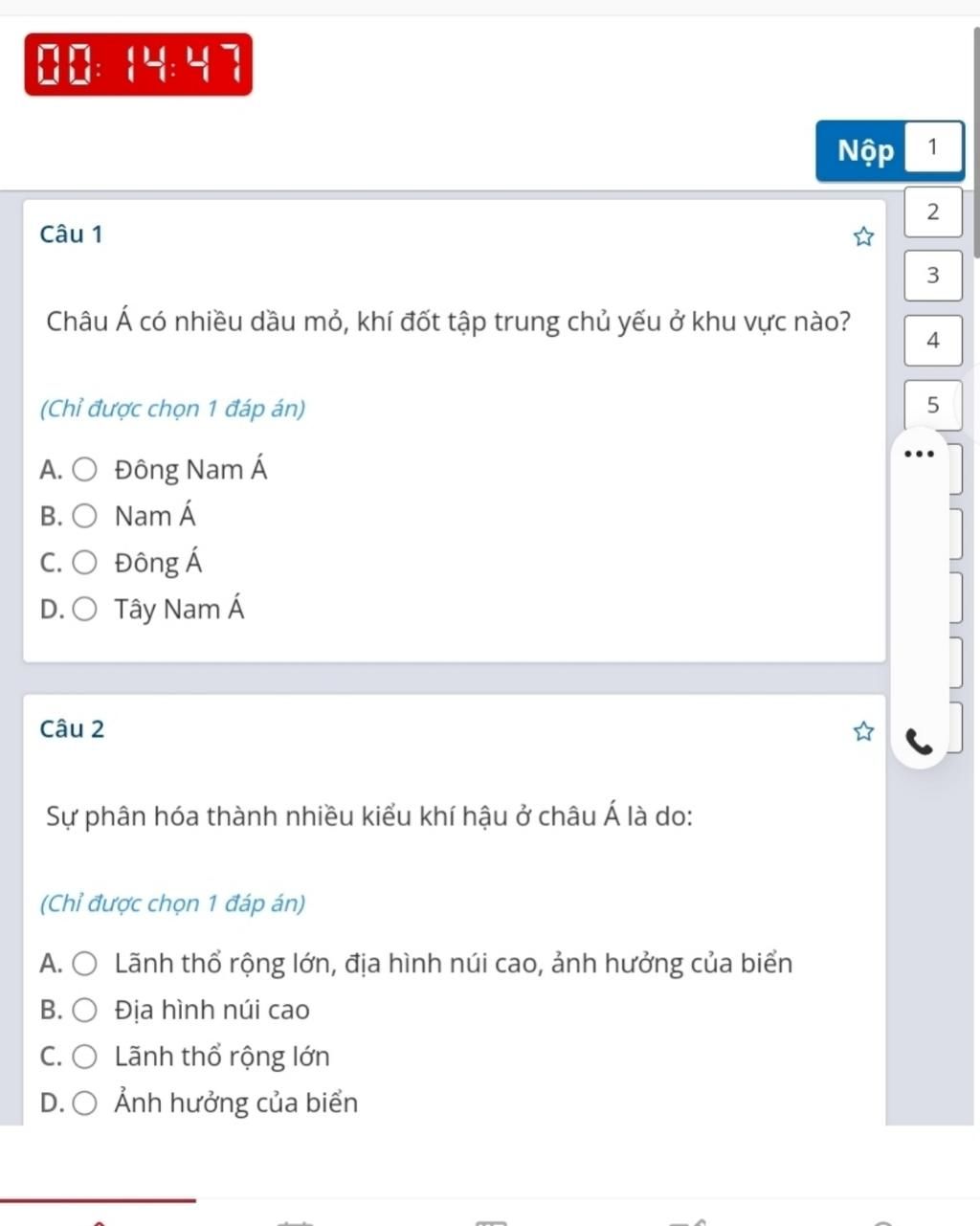
Task: Click the red countdown timer display
Action: tap(139, 65)
